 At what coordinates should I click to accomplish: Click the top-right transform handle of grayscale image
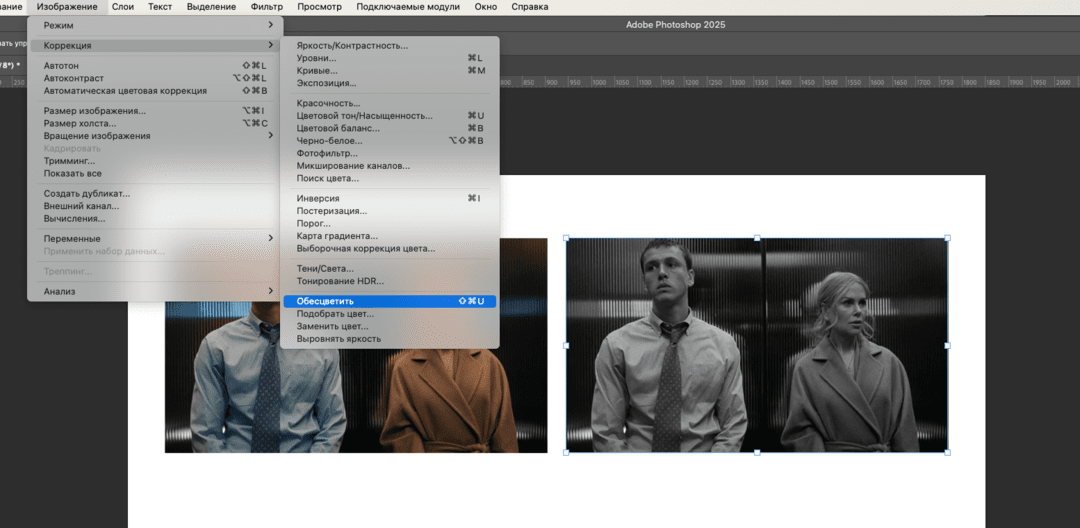[x=947, y=238]
